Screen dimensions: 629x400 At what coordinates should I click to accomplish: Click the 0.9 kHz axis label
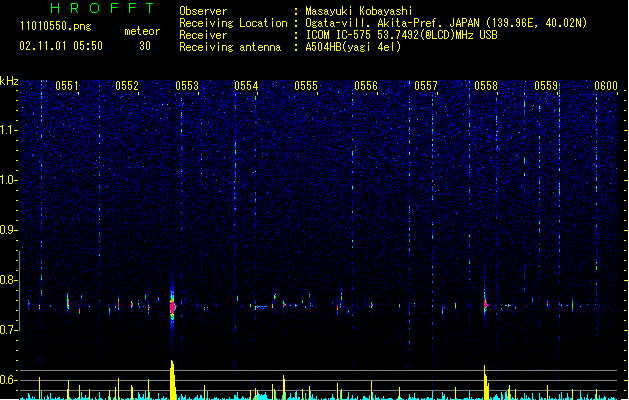[9, 230]
